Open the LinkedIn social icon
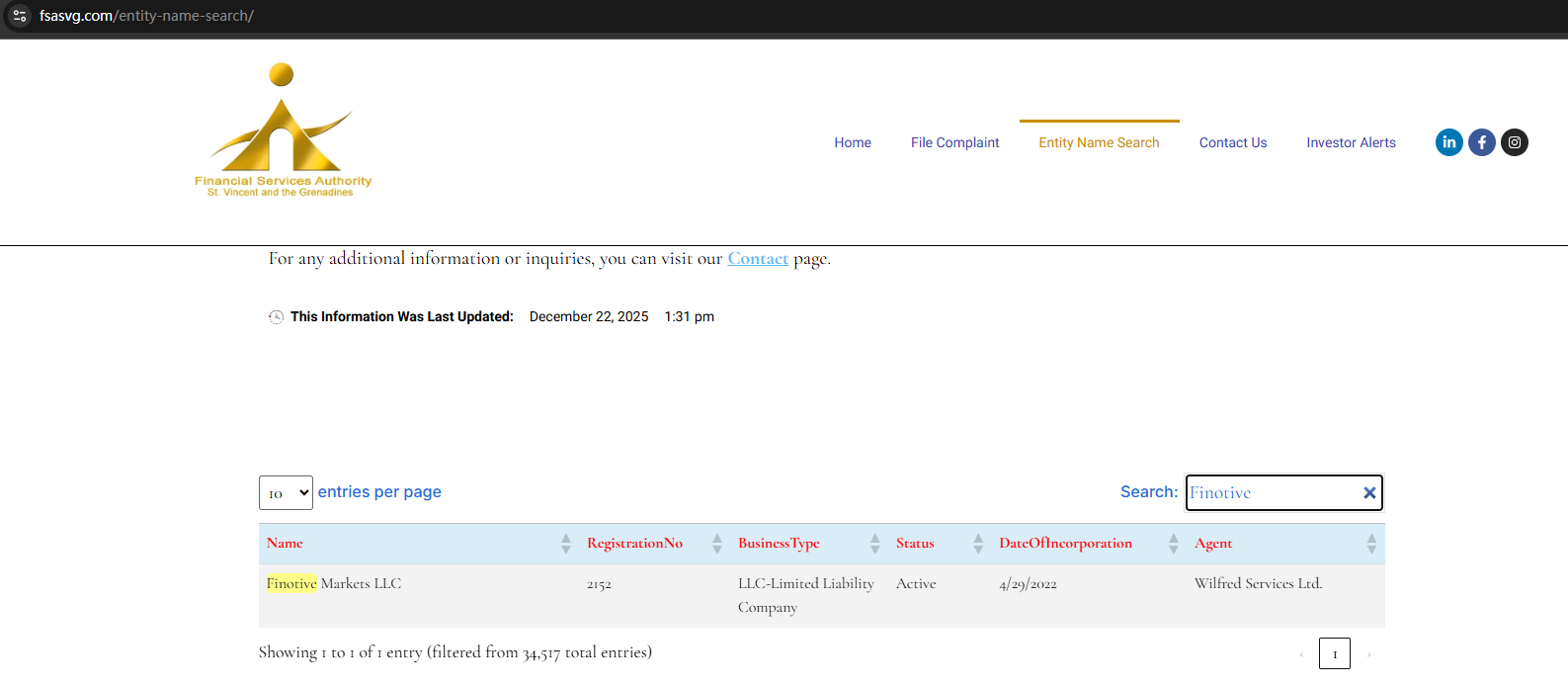This screenshot has width=1568, height=687. (1448, 142)
